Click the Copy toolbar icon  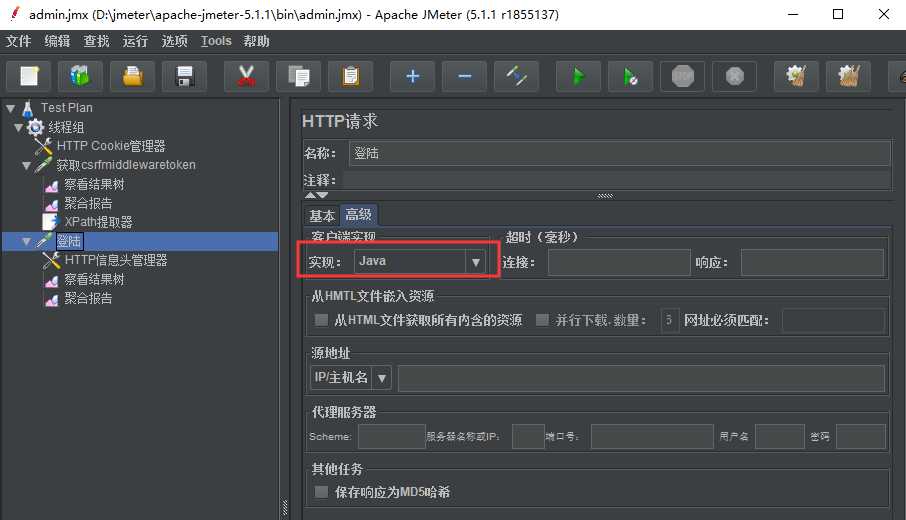(x=299, y=76)
